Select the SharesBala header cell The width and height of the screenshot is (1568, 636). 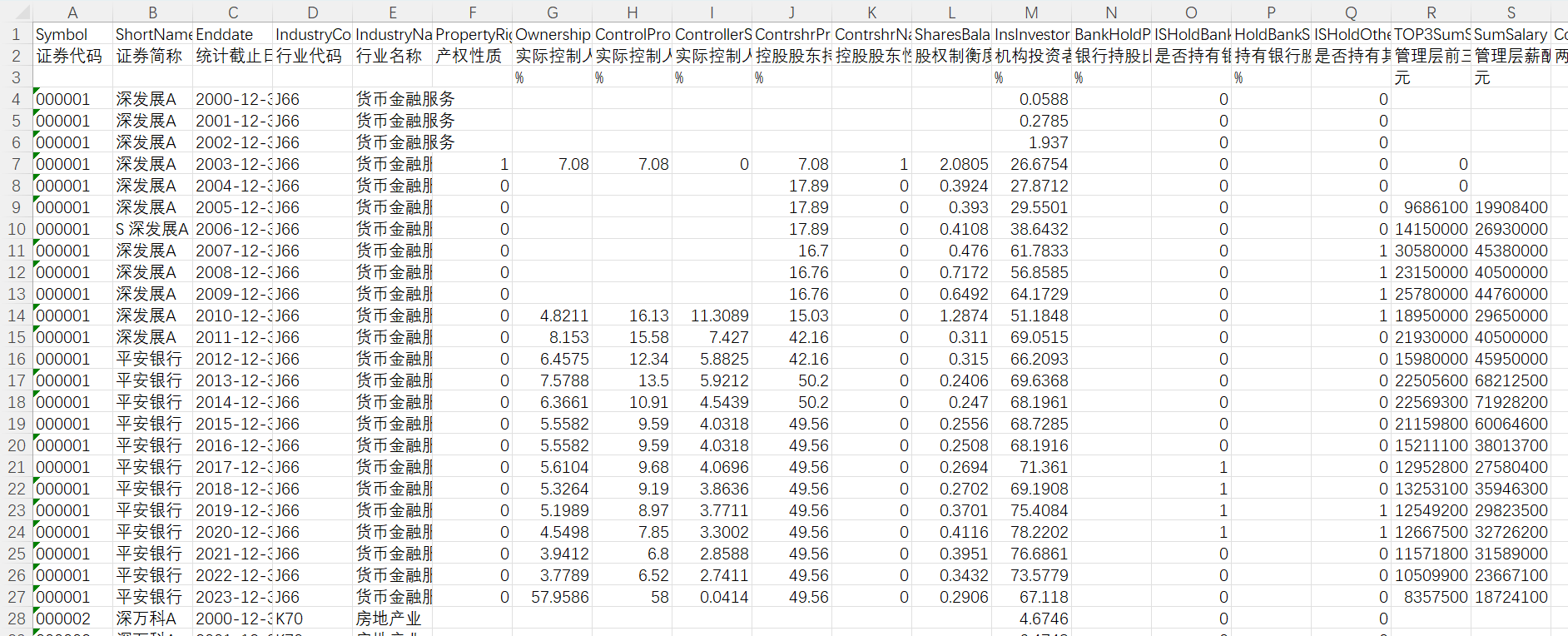(x=951, y=34)
